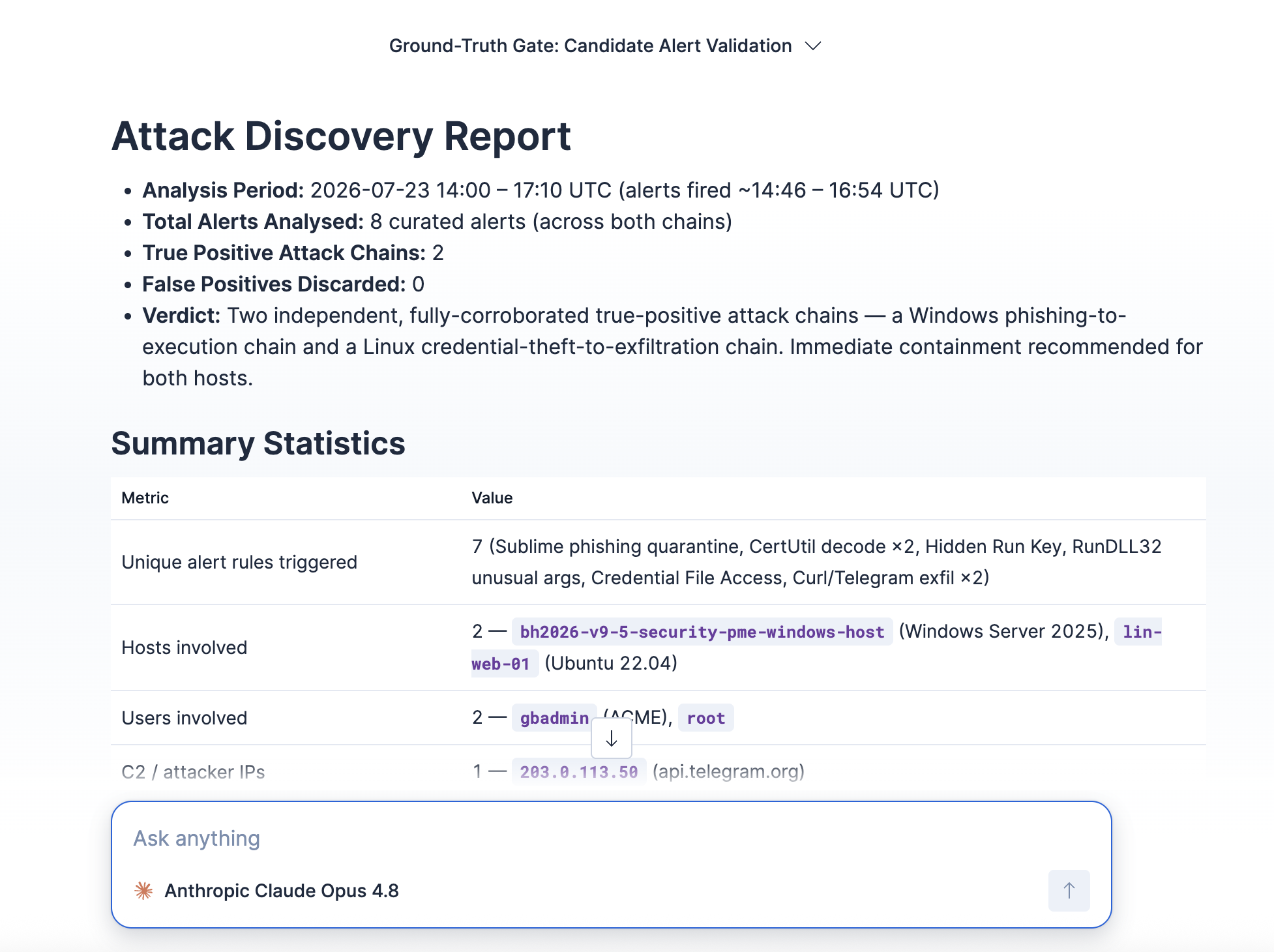Click the Total Alerts Analysed bullet line
This screenshot has height=952, width=1274.
pos(437,222)
